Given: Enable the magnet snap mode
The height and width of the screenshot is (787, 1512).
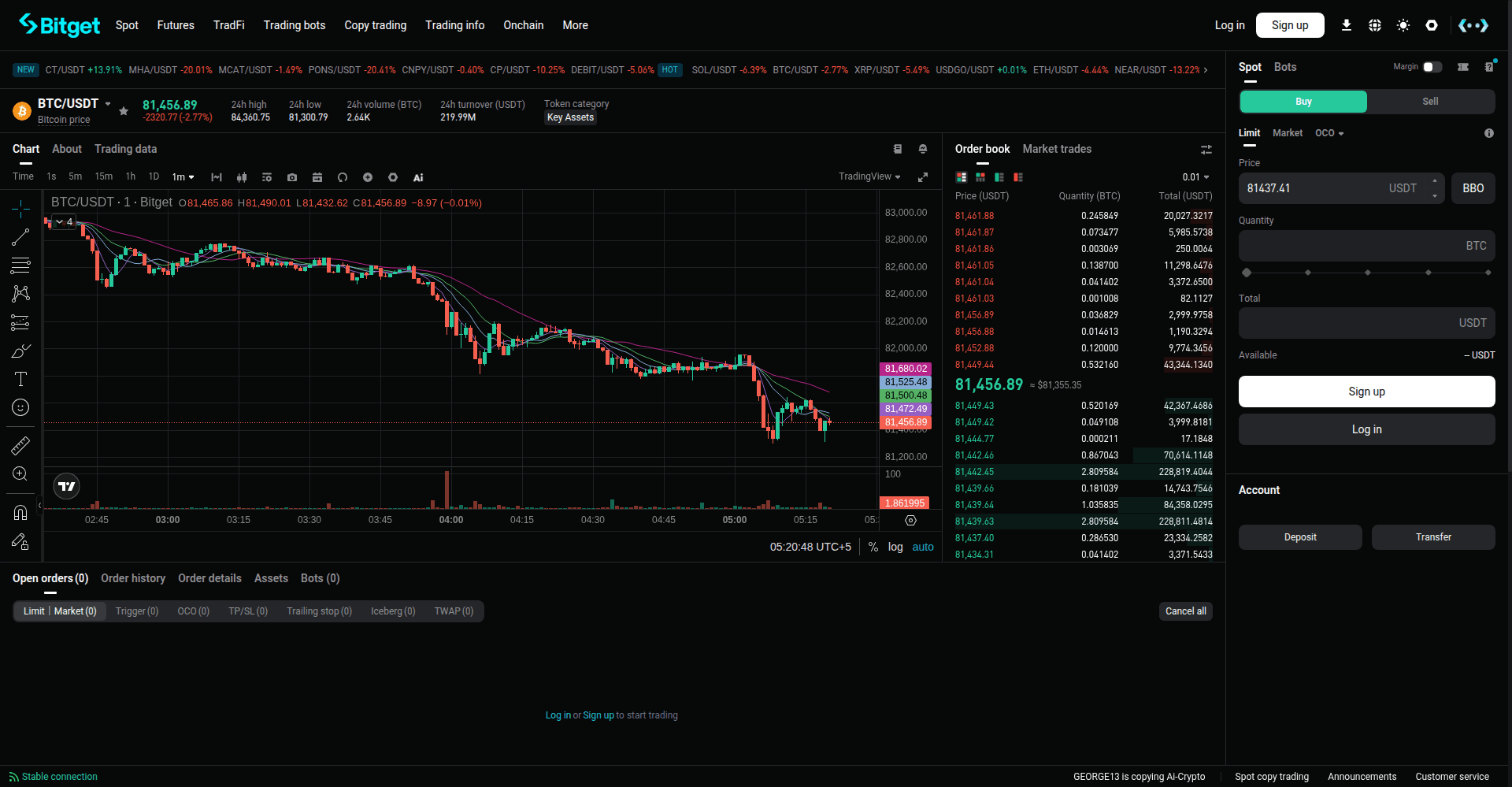Looking at the screenshot, I should (x=20, y=513).
